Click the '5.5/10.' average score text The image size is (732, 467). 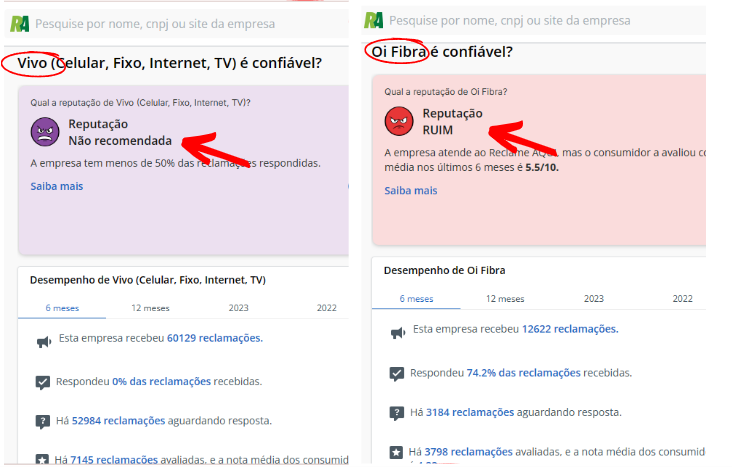[542, 167]
